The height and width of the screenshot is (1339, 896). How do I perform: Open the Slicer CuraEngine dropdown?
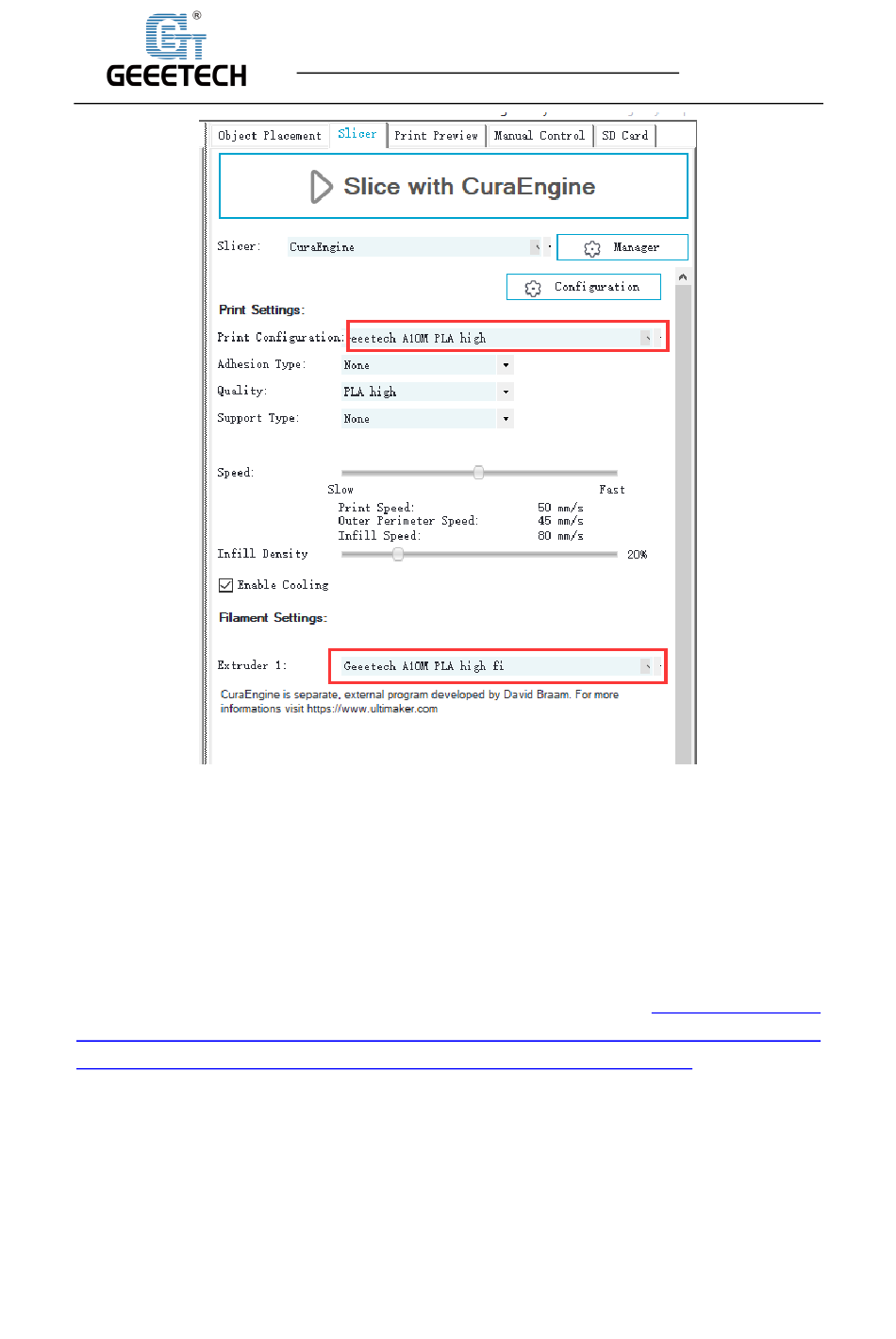(x=416, y=247)
